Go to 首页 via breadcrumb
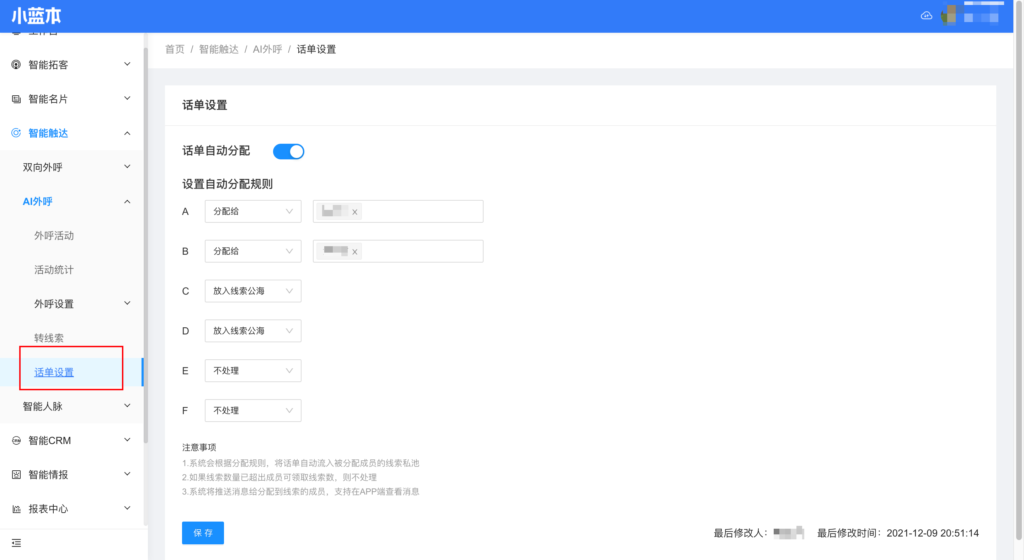 click(x=174, y=49)
